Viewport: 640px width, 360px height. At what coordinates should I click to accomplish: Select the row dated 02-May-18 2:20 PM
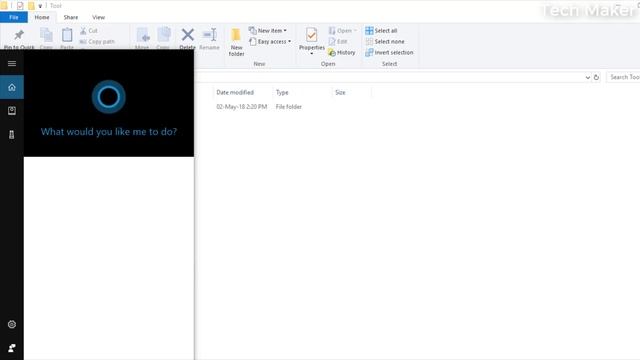242,107
